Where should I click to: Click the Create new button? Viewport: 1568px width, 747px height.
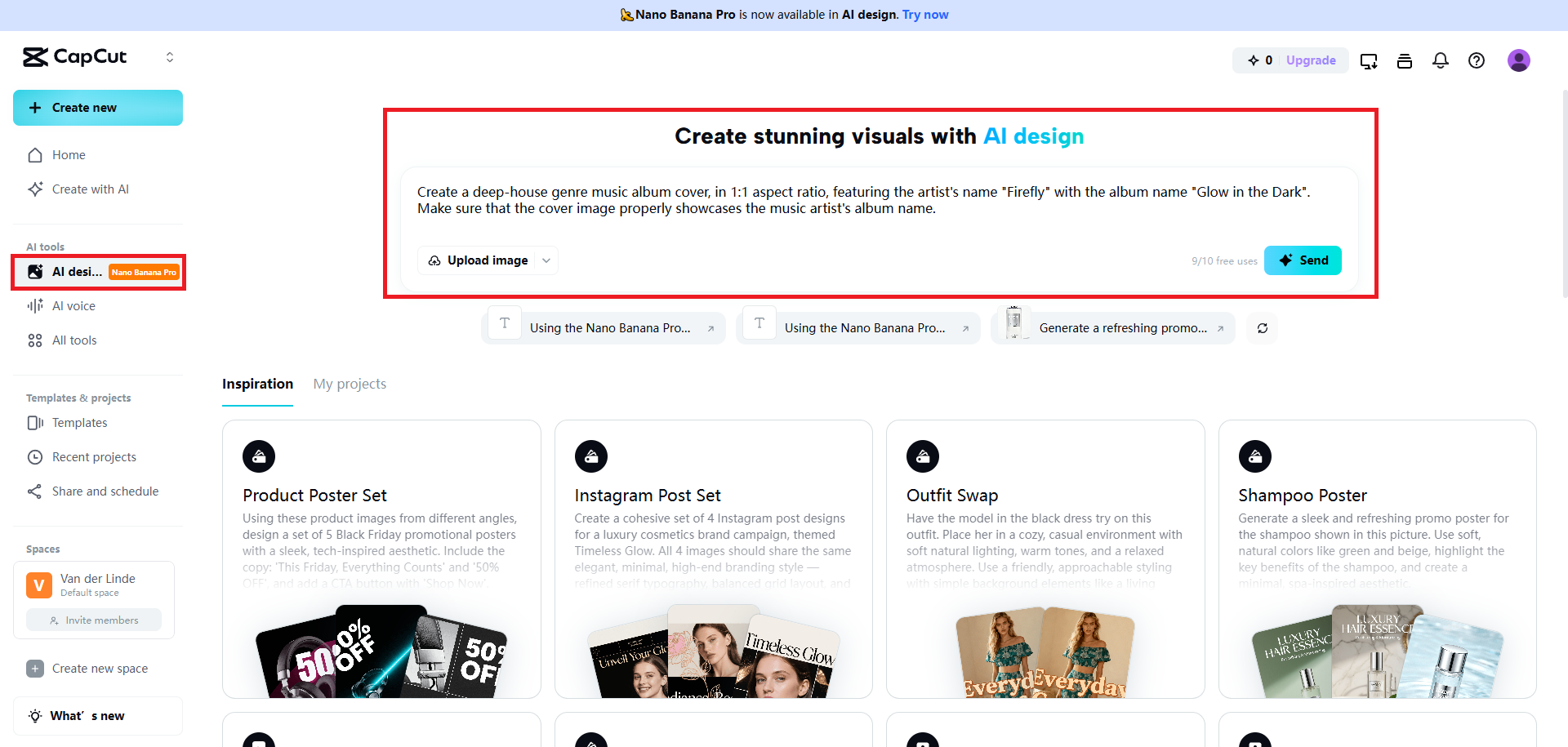(x=97, y=107)
